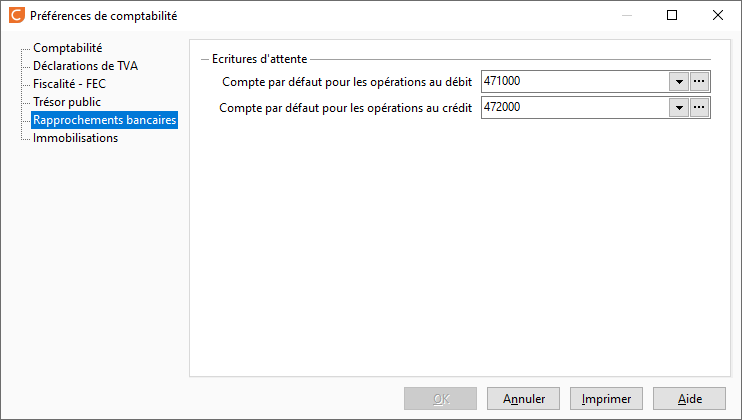Minimize the preferences window
The height and width of the screenshot is (420, 742).
pos(627,15)
